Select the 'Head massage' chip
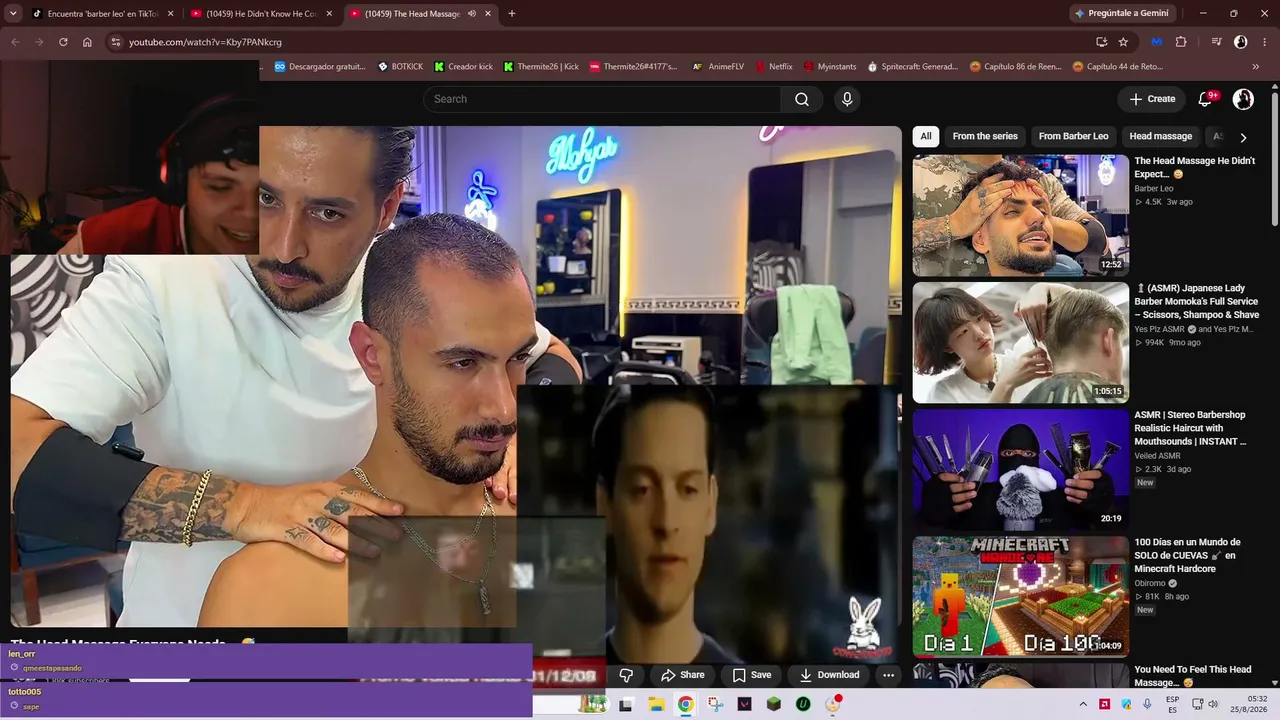The image size is (1280, 720). pyautogui.click(x=1160, y=136)
